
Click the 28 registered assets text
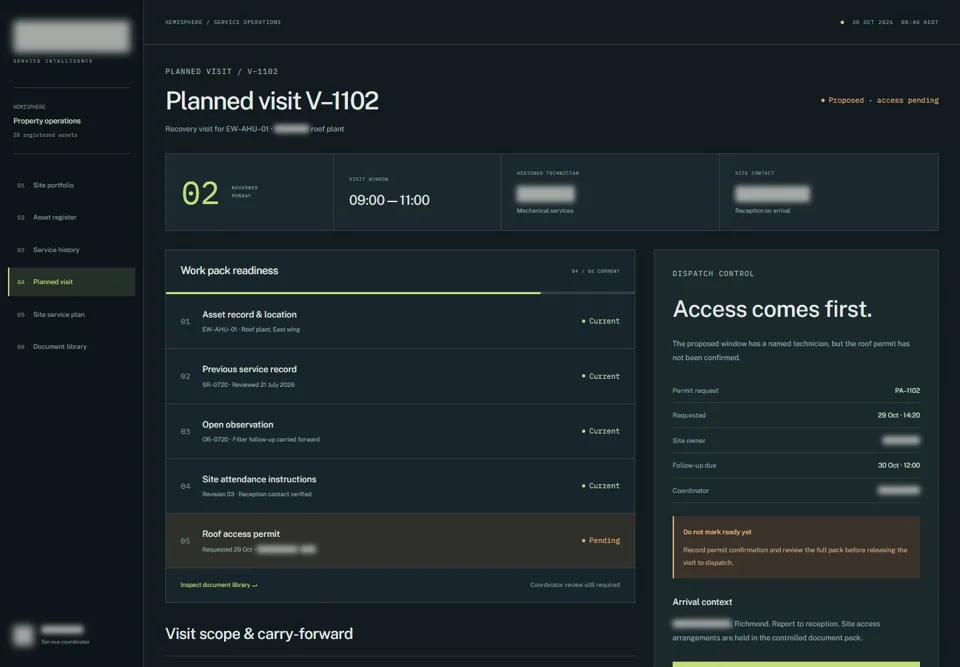click(x=45, y=135)
